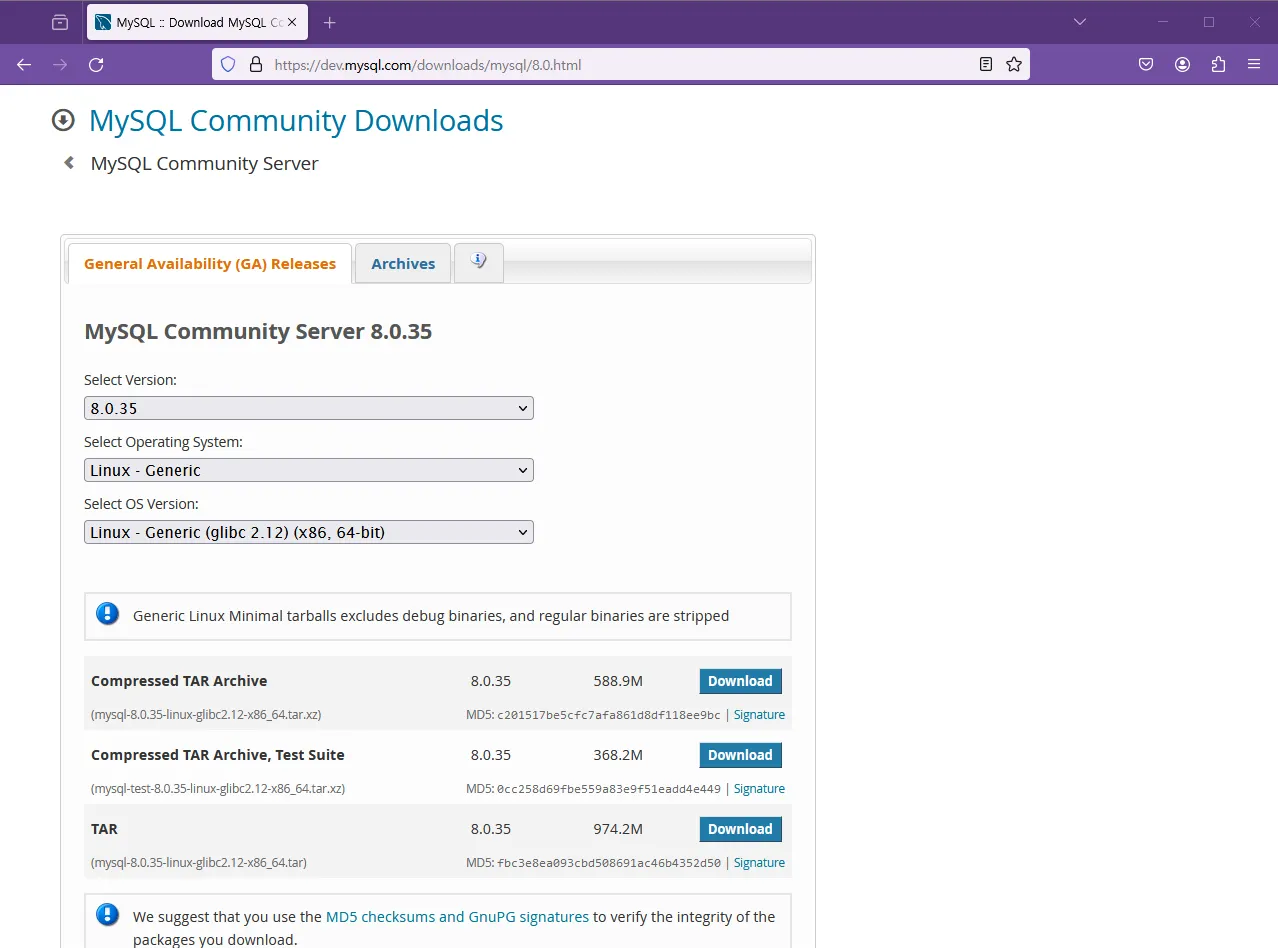Open Signature link for the TAR file
The image size is (1278, 948).
[759, 863]
